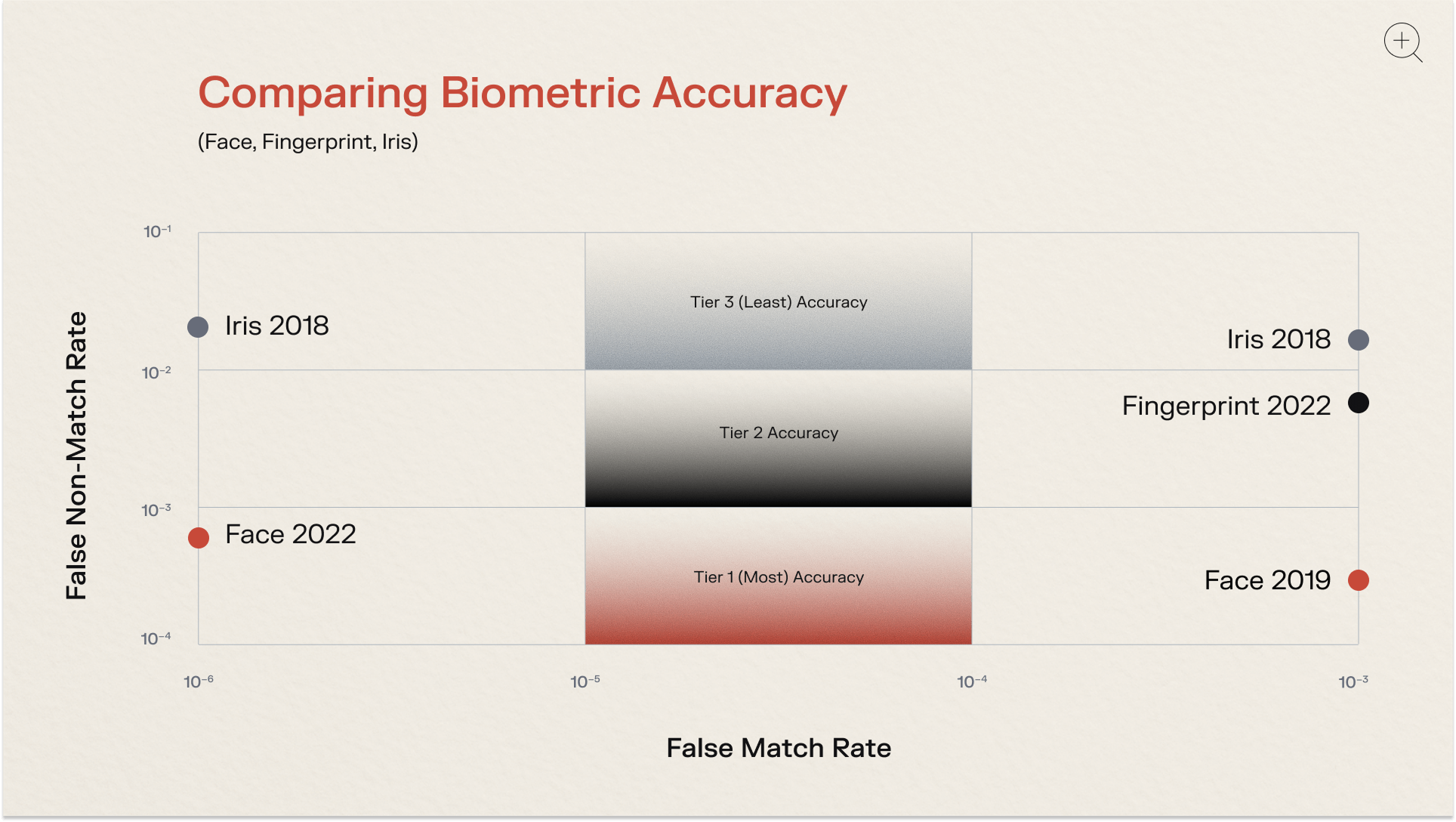This screenshot has height=822, width=1456.
Task: Click the False Match Rate axis title
Action: pyautogui.click(x=778, y=748)
